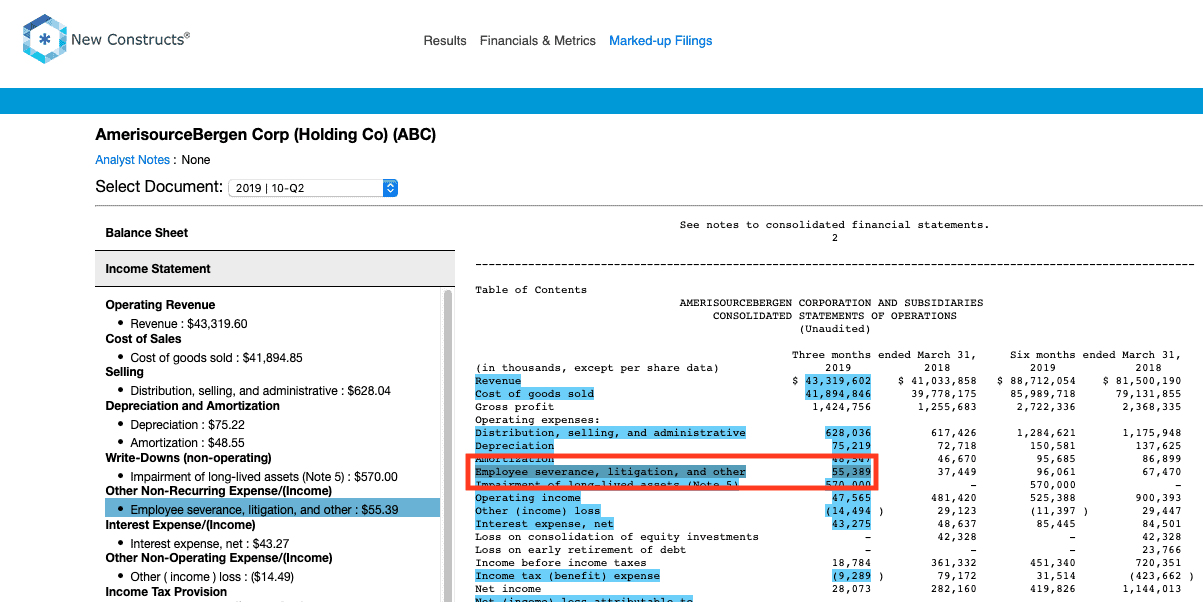Open the Select Document dropdown
Viewport: 1203px width, 602px height.
point(313,188)
